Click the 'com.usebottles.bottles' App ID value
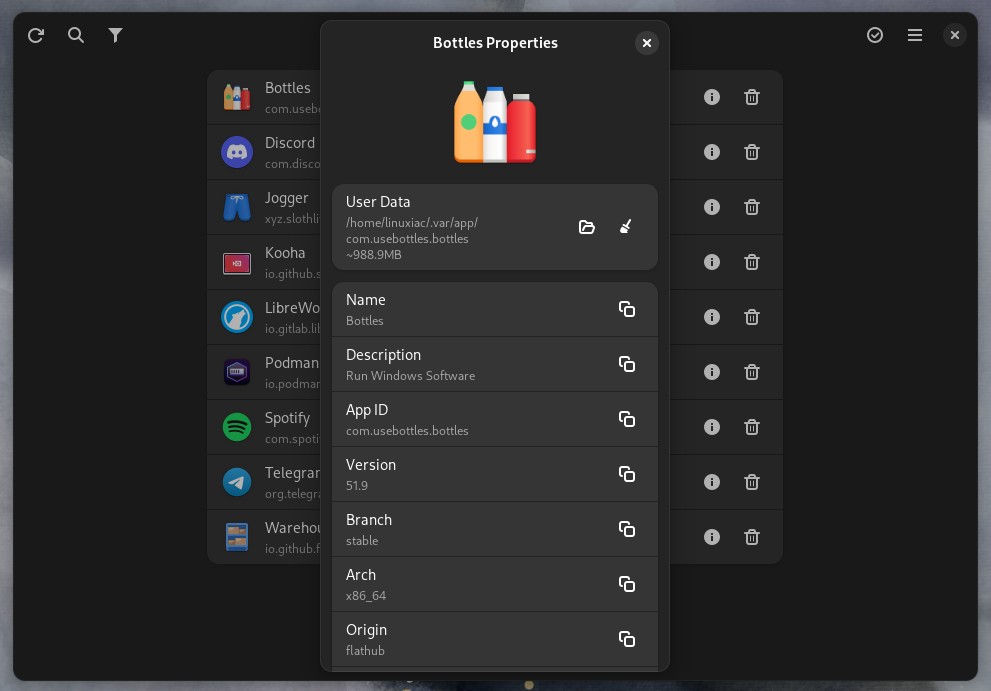 [407, 431]
